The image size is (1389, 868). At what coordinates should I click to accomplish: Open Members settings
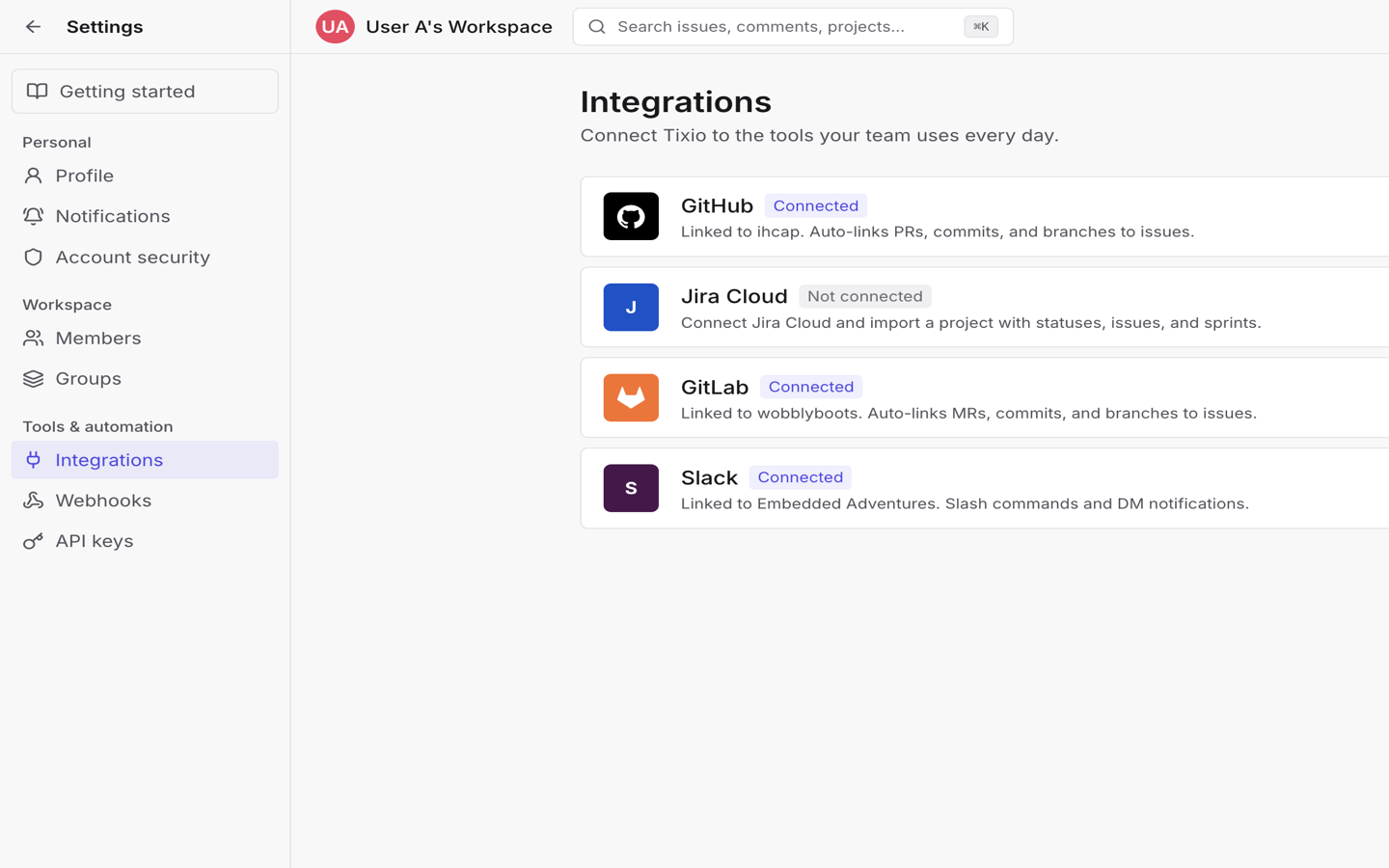[145, 339]
